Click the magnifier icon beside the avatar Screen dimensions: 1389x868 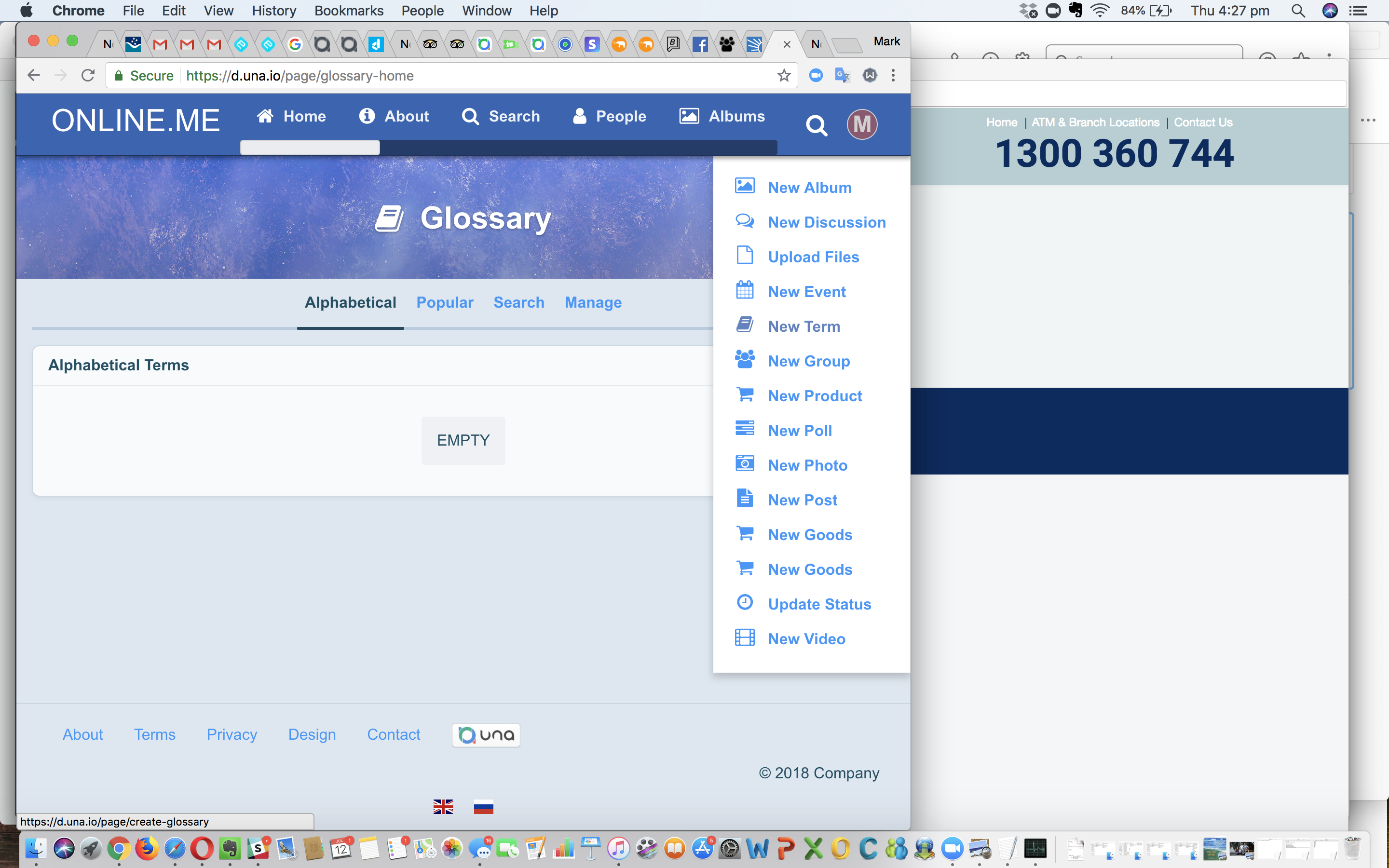click(x=816, y=125)
